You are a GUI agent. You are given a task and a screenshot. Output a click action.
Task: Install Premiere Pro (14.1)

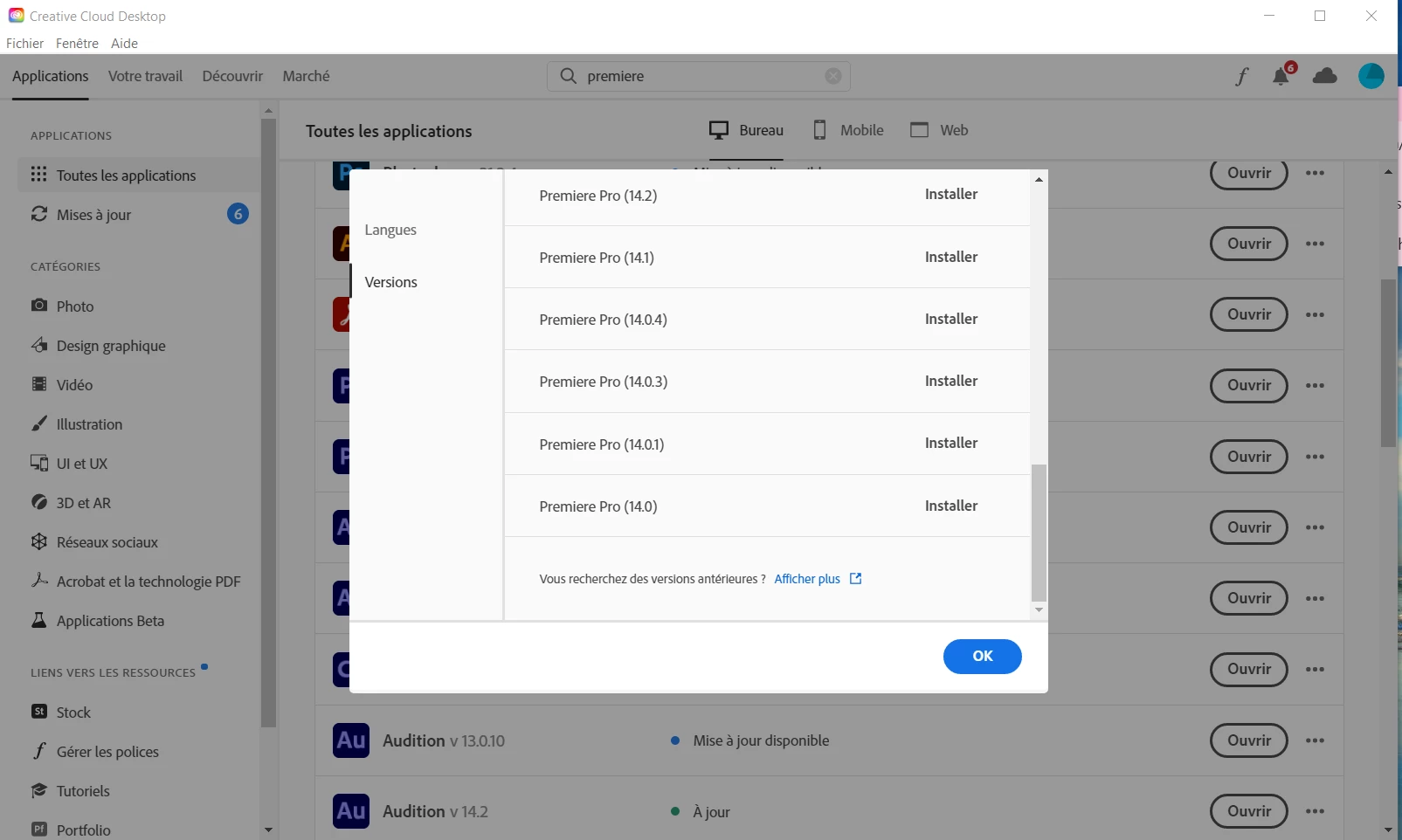951,257
